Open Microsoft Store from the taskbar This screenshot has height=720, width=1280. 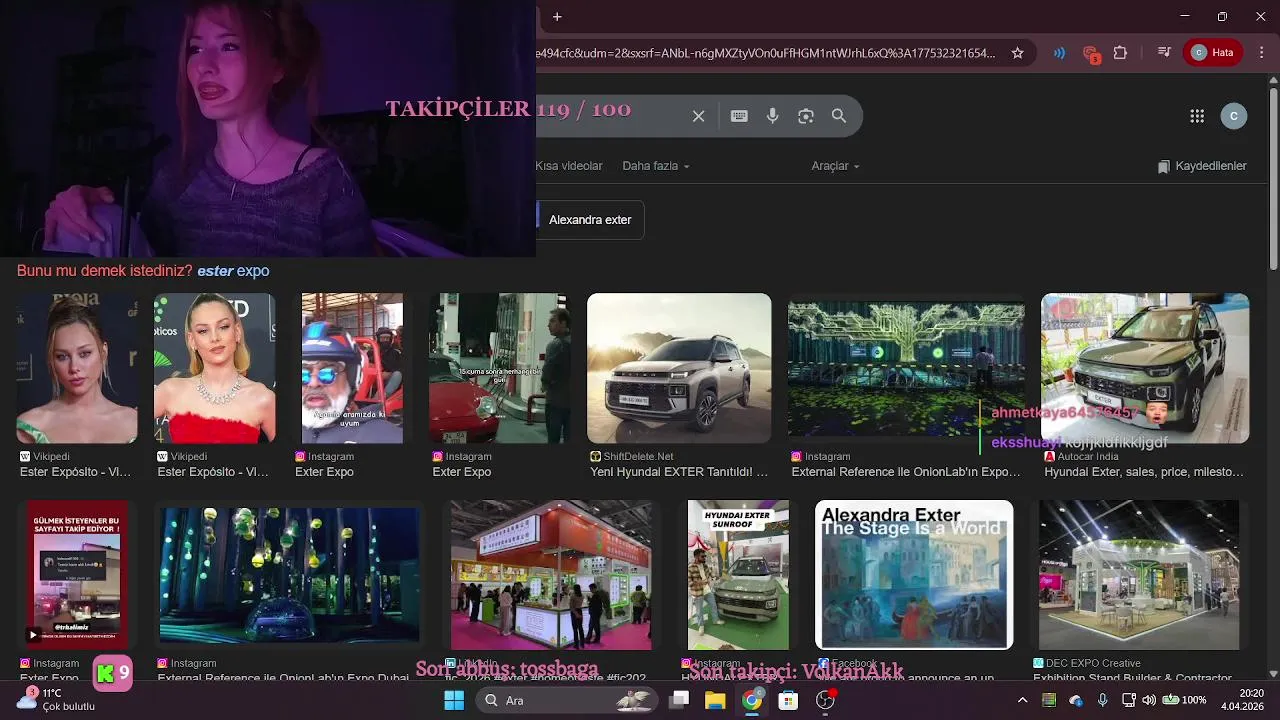[788, 700]
